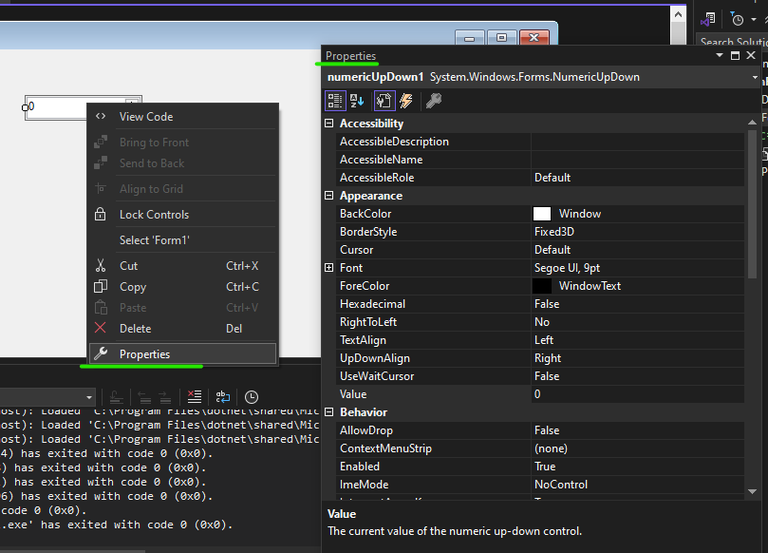Collapse the Behavior category
This screenshot has width=768, height=553.
pos(329,412)
